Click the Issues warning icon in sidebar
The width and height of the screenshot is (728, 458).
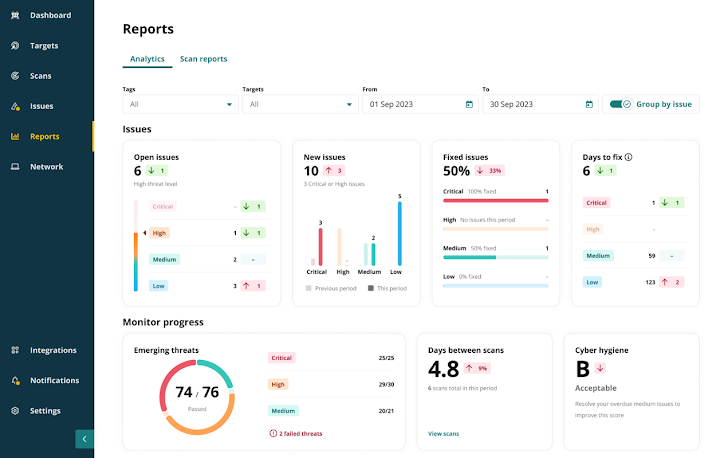click(15, 106)
